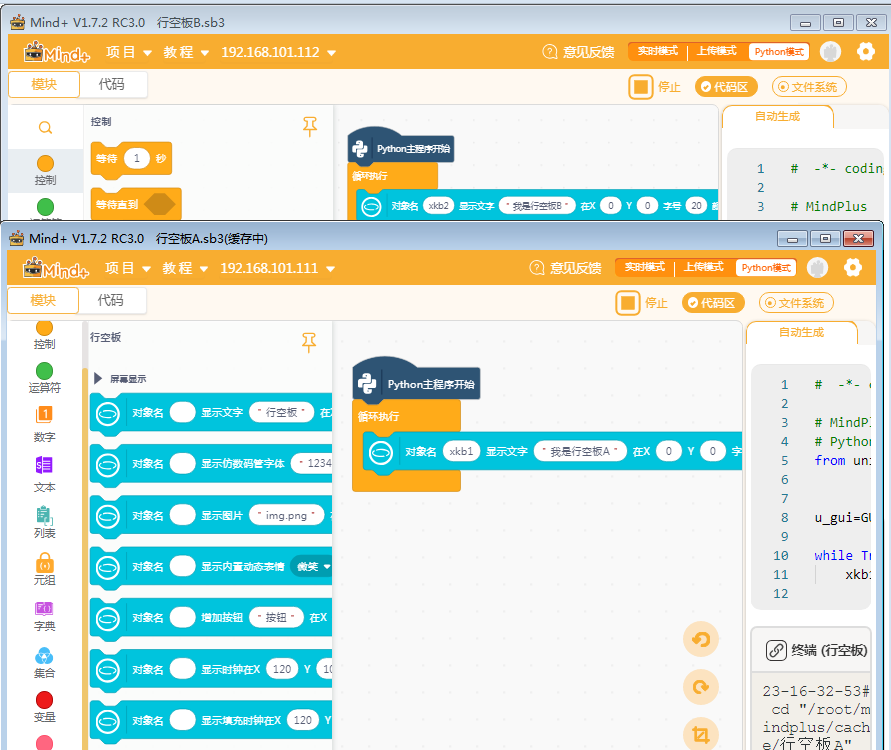Switch to 实时模式 in 行空板B window
Screen dimensions: 891x750
(x=657, y=51)
